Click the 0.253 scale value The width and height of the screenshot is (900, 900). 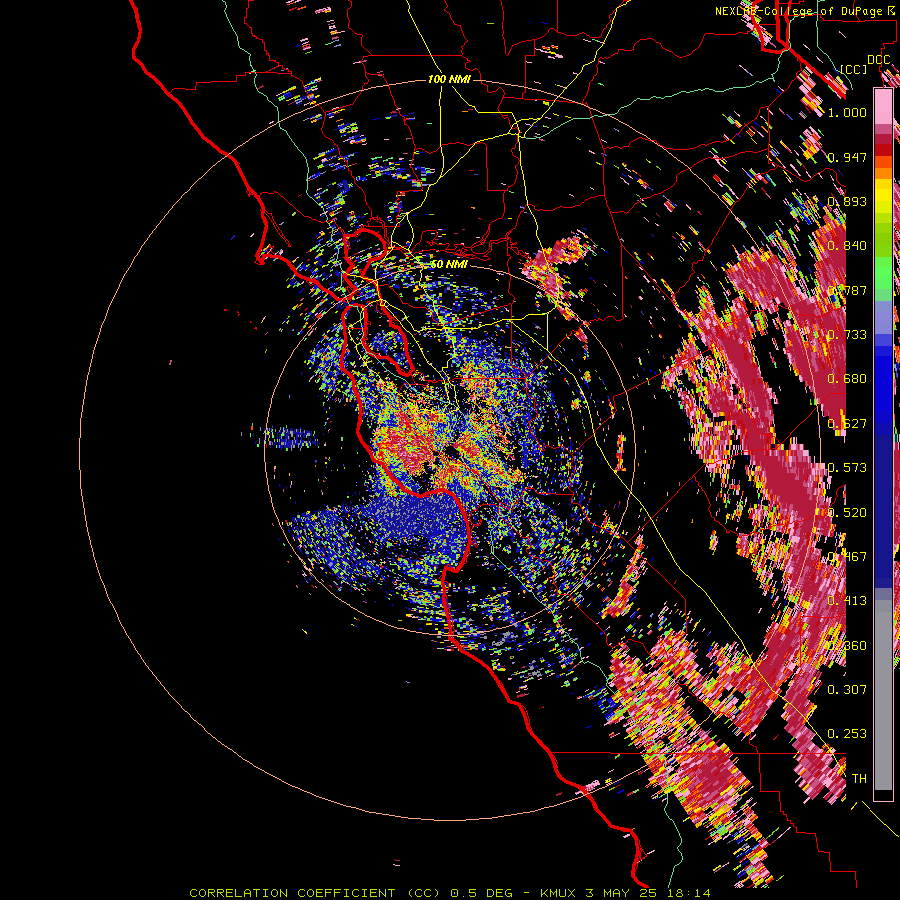(847, 734)
